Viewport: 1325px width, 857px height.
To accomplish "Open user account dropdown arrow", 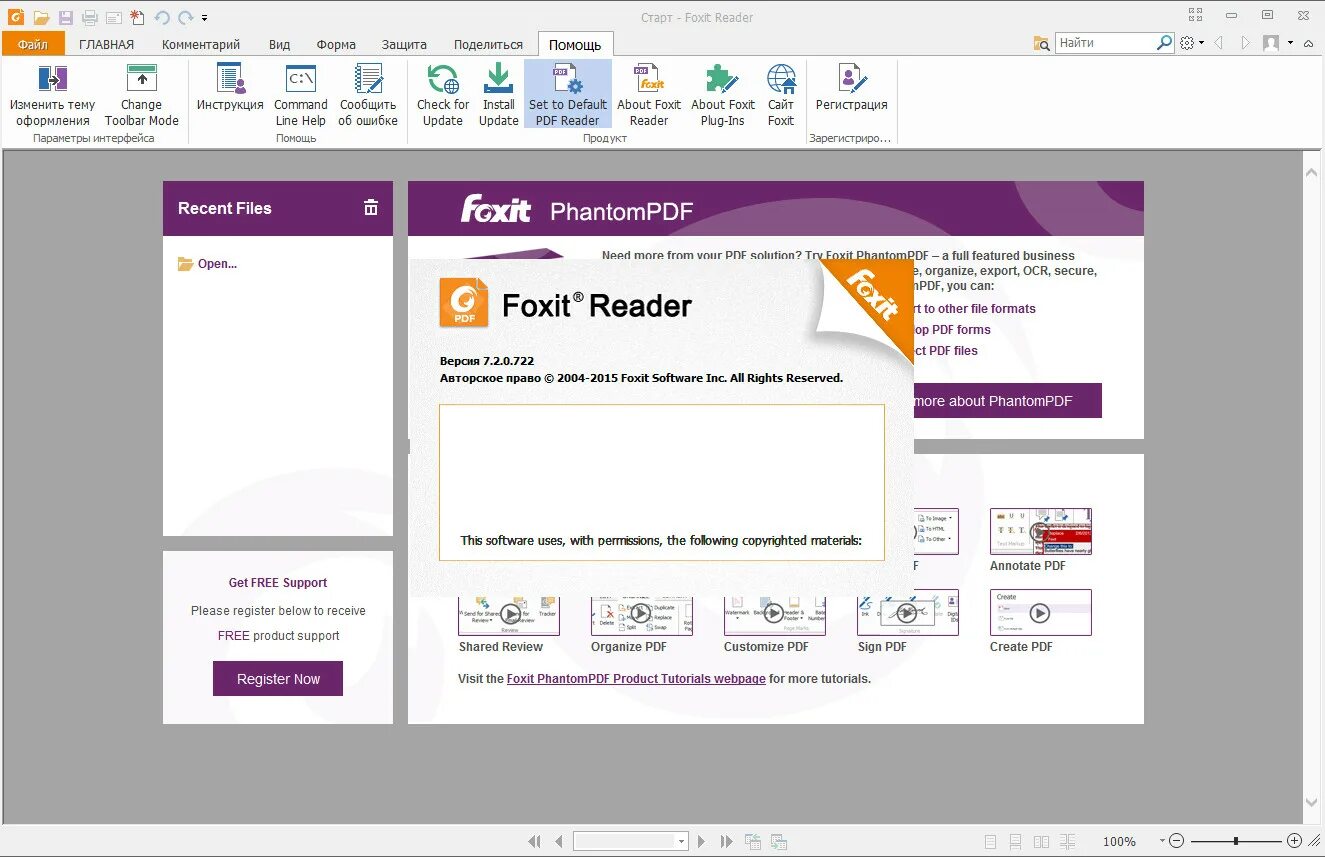I will (1290, 43).
